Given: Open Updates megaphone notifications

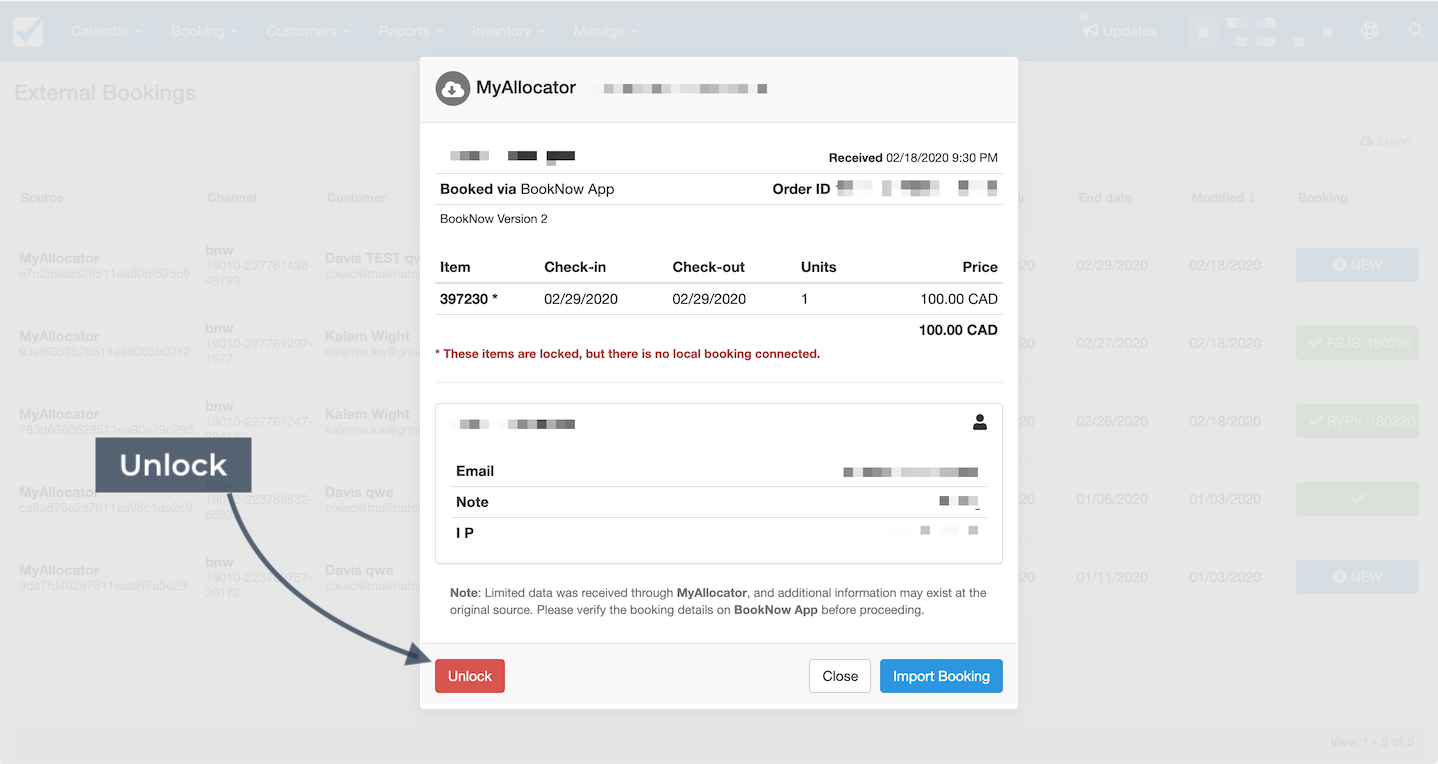Looking at the screenshot, I should click(1119, 31).
